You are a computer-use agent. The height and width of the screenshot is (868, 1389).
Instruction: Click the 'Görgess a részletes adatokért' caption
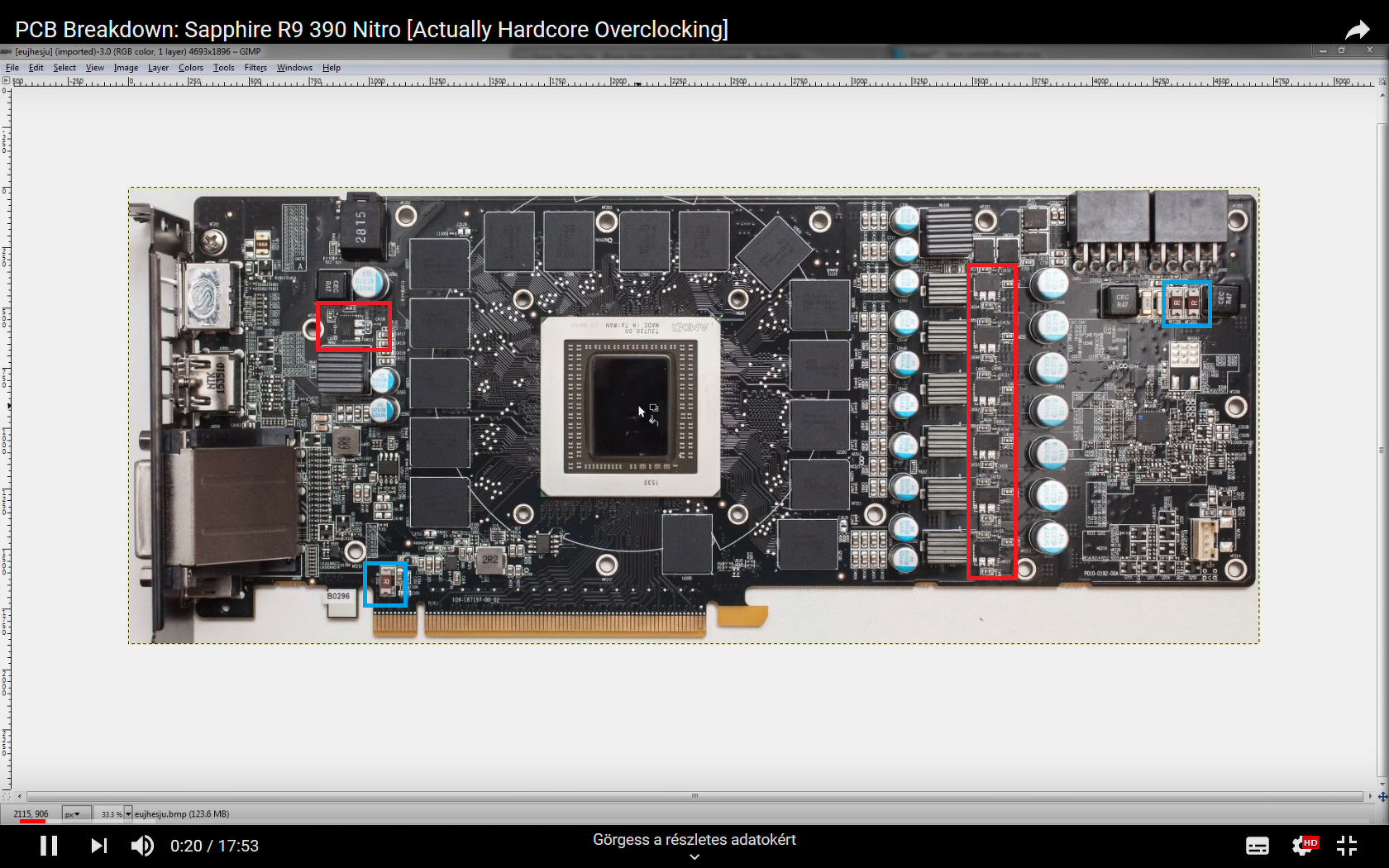point(694,840)
